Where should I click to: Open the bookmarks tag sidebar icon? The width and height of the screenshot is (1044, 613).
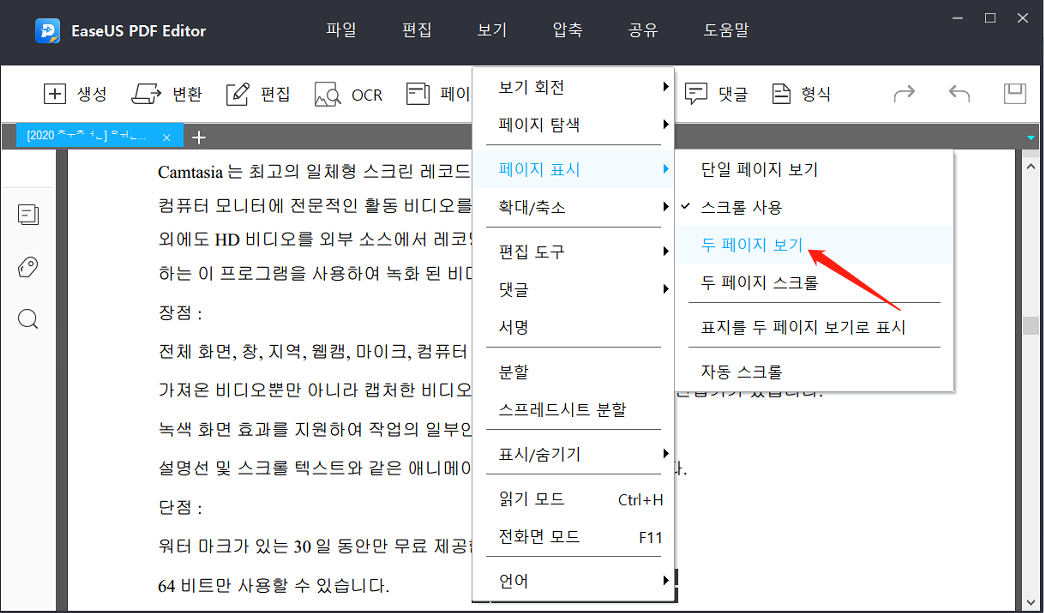29,268
